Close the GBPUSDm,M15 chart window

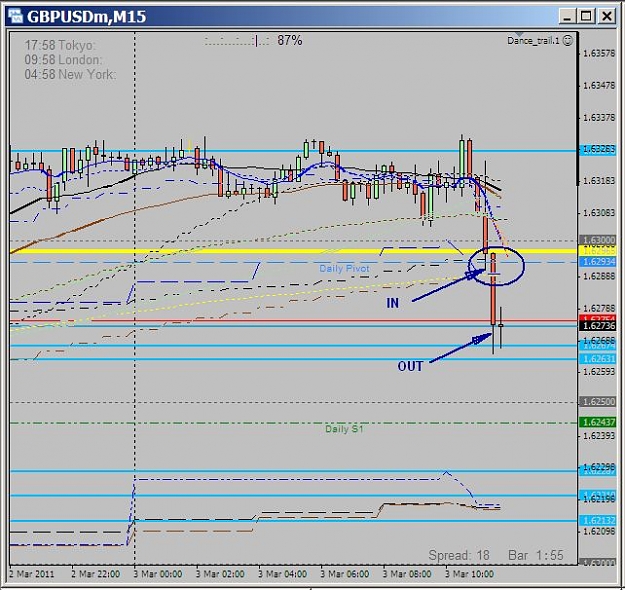[607, 16]
